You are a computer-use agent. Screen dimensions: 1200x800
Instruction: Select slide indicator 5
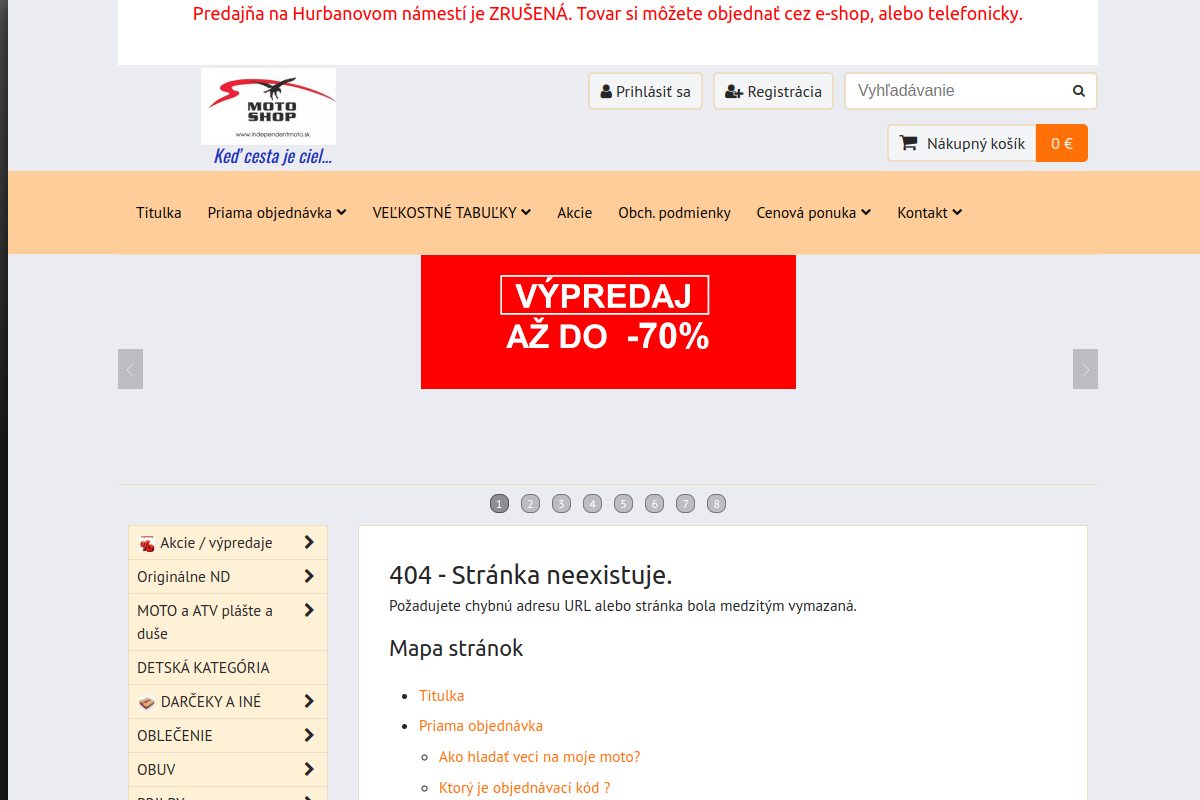(624, 504)
